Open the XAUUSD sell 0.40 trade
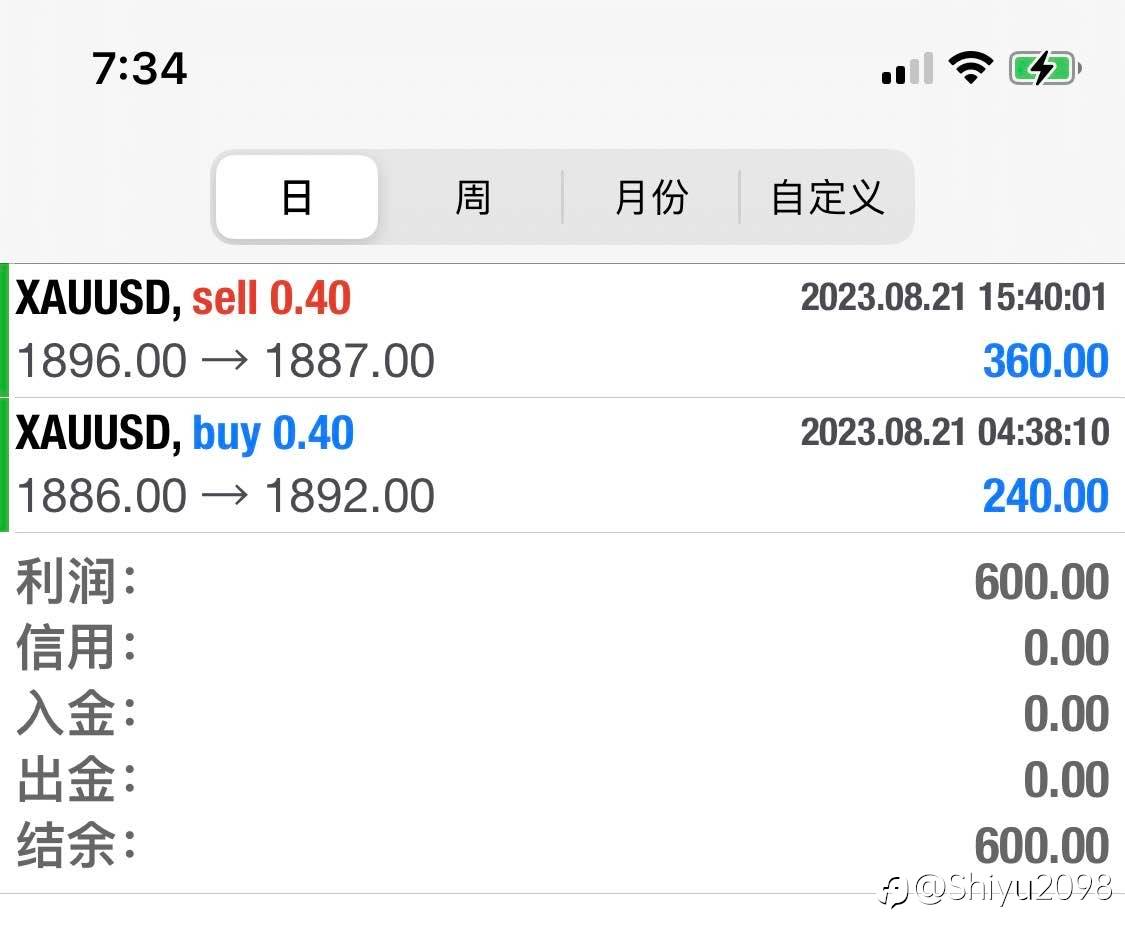Viewport: 1125px width, 942px height. (184, 299)
